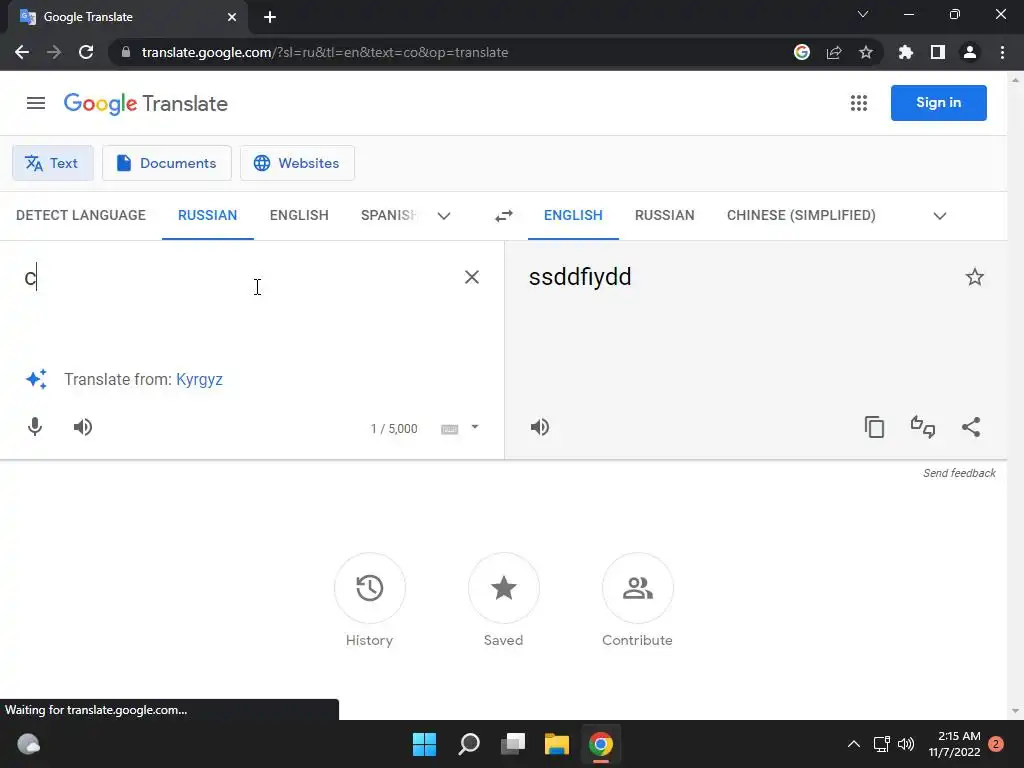Switch to Documents translation mode
This screenshot has width=1024, height=768.
click(167, 163)
